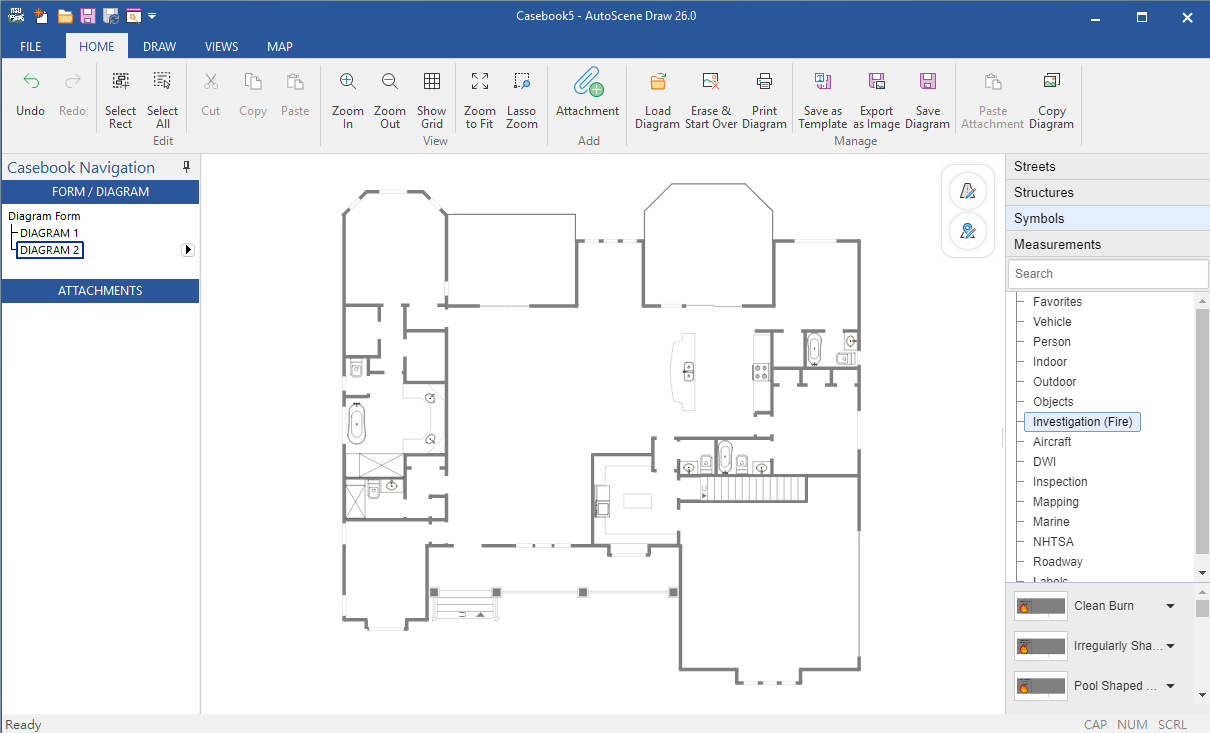Click the symbols Search field
Viewport: 1210px width, 733px height.
(x=1108, y=273)
